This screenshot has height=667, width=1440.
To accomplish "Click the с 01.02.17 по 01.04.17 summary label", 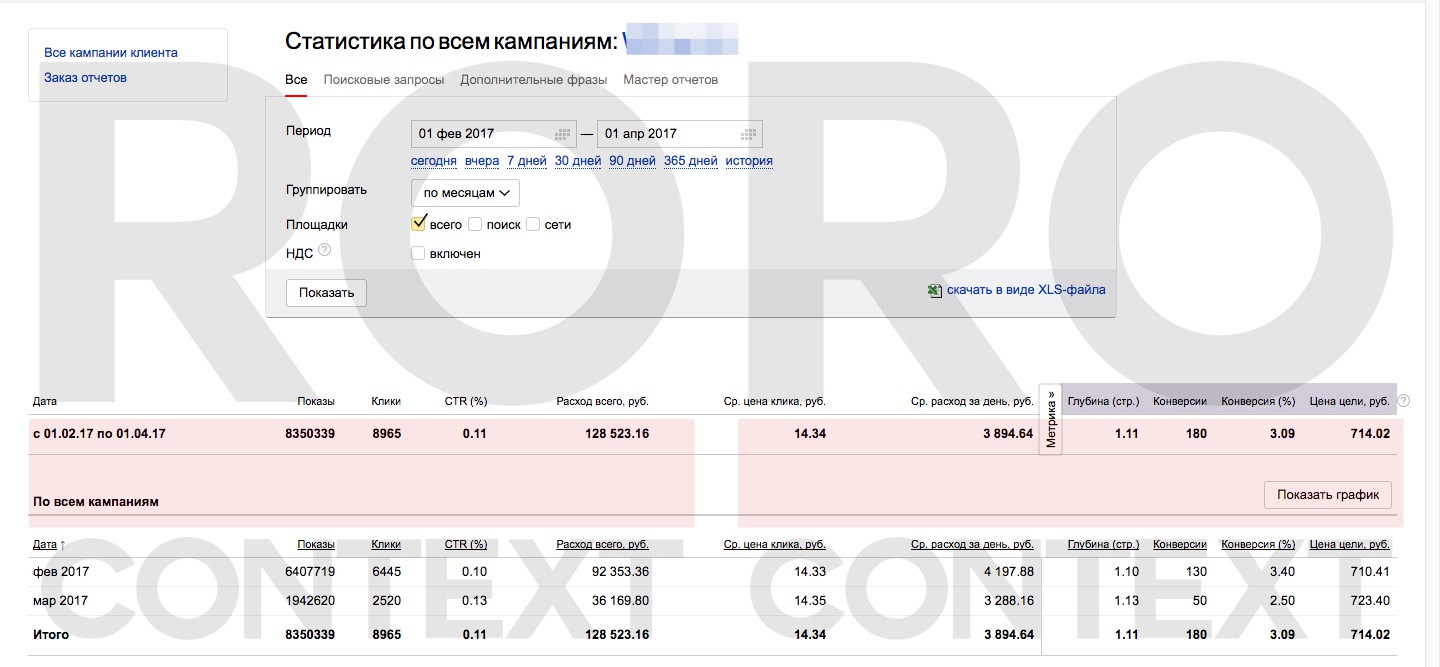I will click(x=99, y=434).
